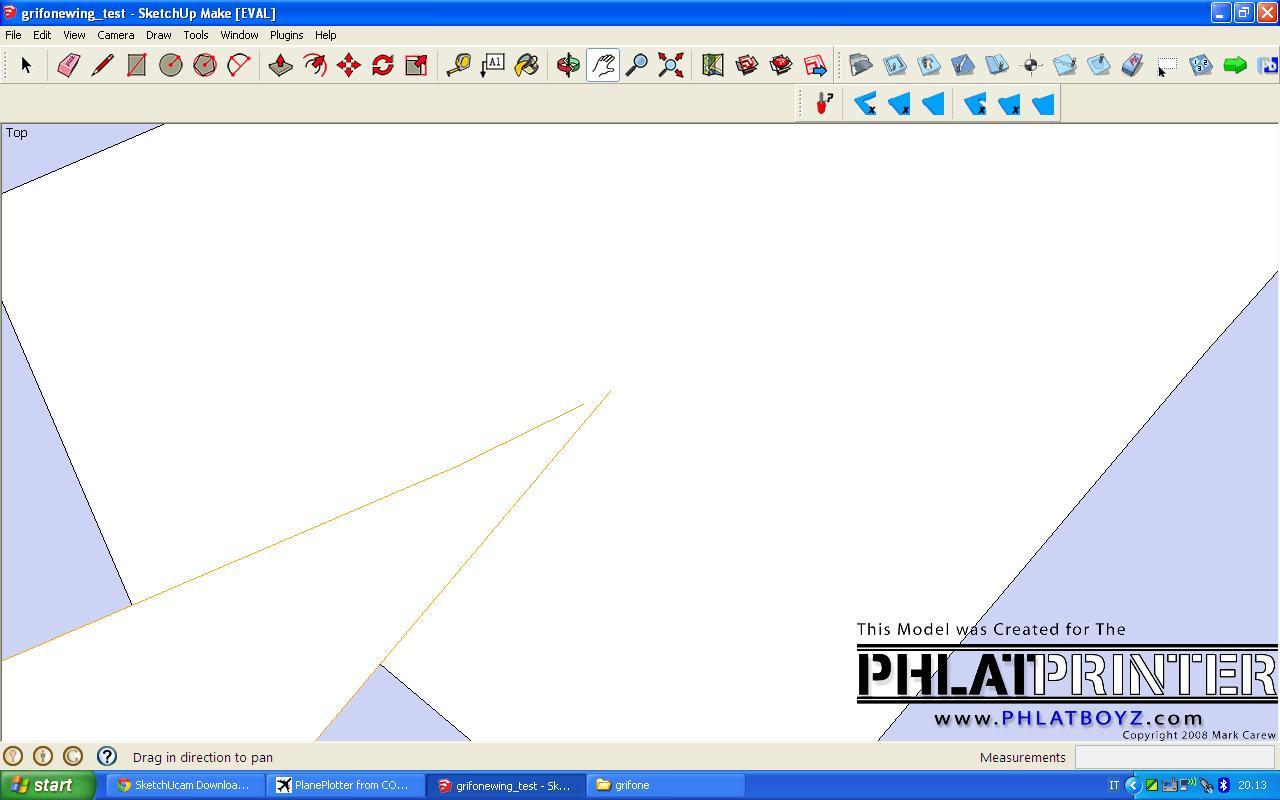Select the Eraser tool
The width and height of the screenshot is (1280, 800).
tap(68, 65)
